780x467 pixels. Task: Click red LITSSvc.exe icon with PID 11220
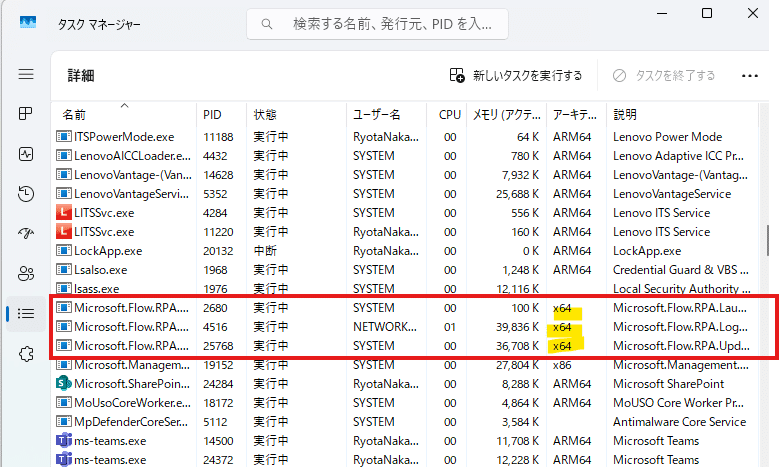click(64, 232)
